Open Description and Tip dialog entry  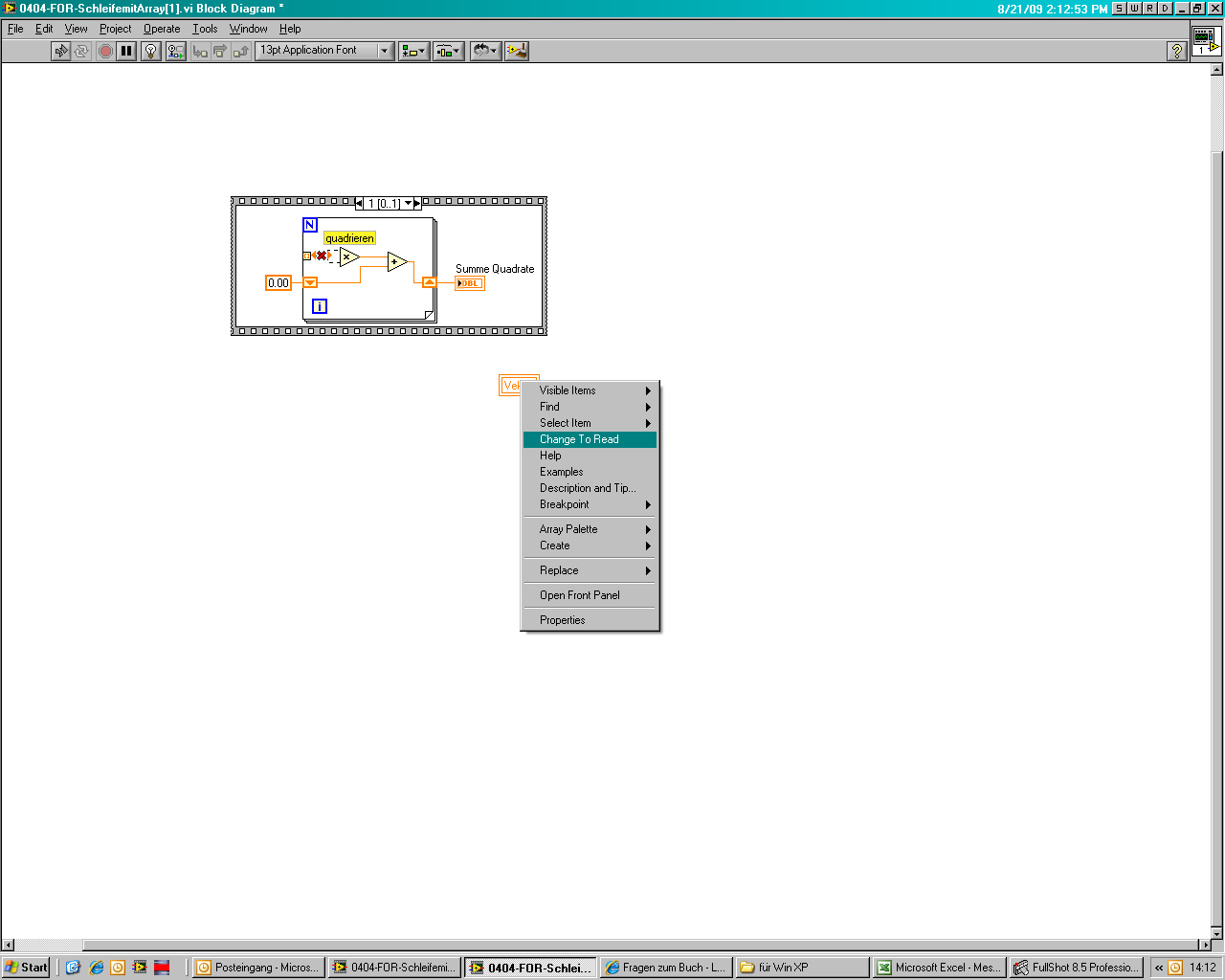(590, 488)
